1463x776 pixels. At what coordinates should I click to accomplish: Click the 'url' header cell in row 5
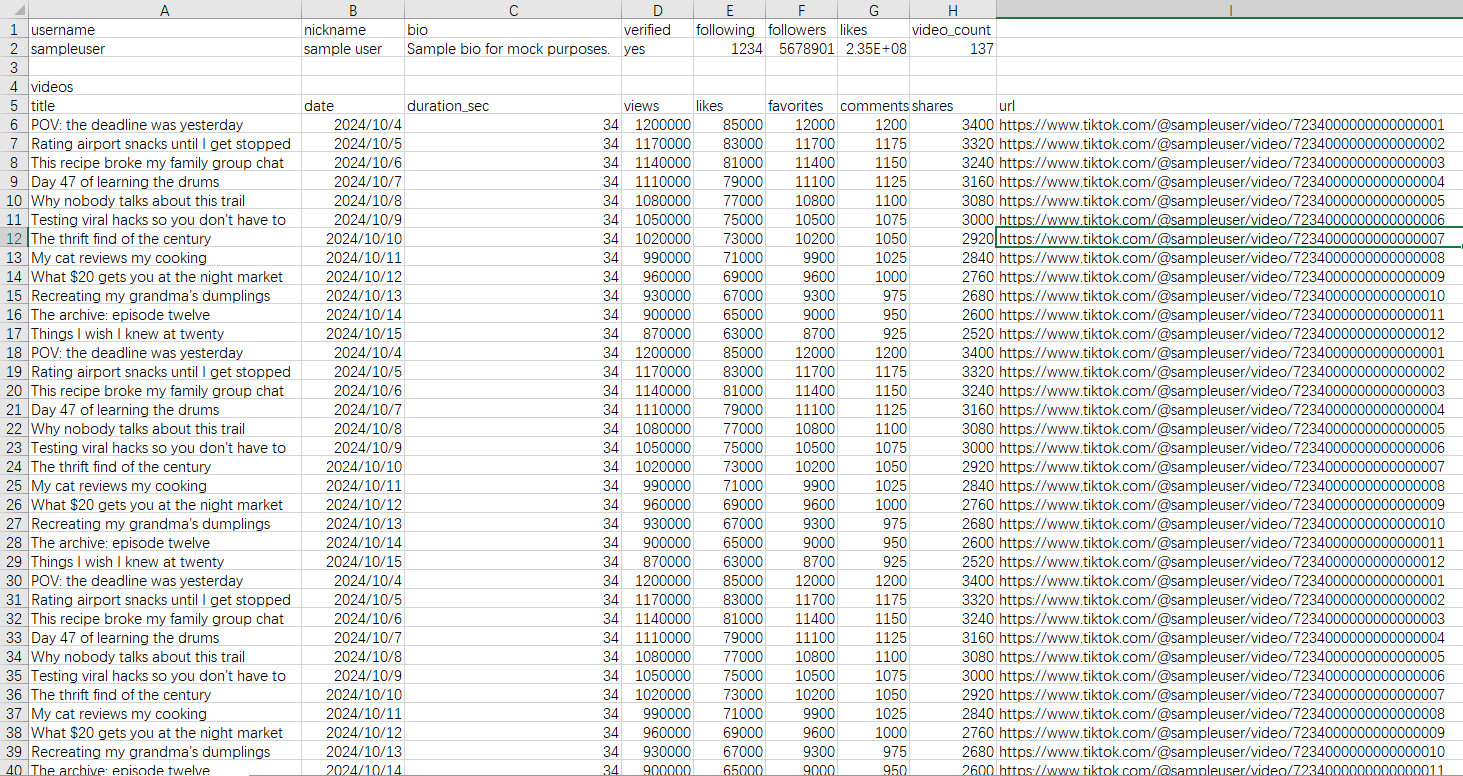click(x=1229, y=106)
